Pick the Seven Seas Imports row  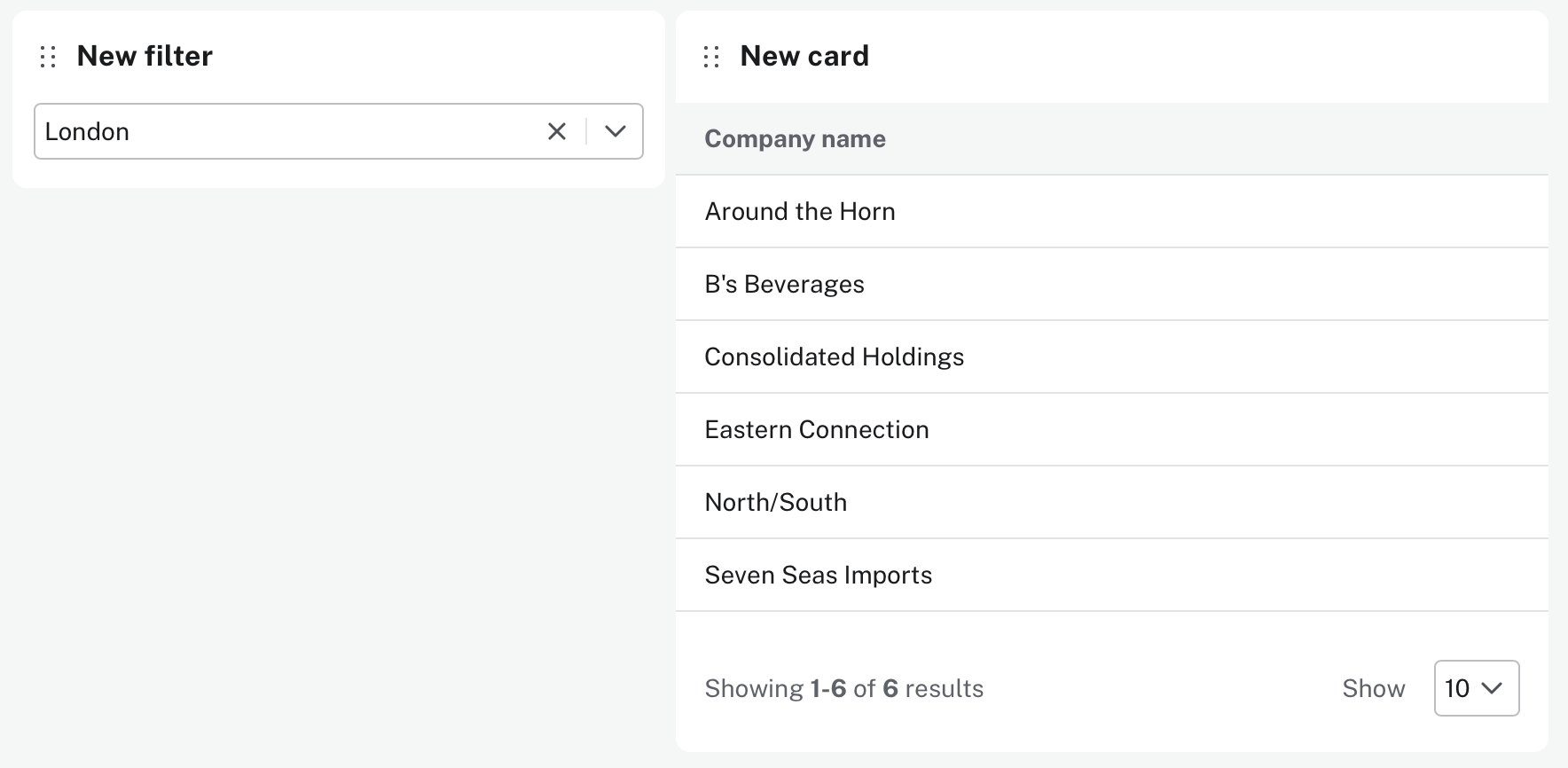(818, 575)
